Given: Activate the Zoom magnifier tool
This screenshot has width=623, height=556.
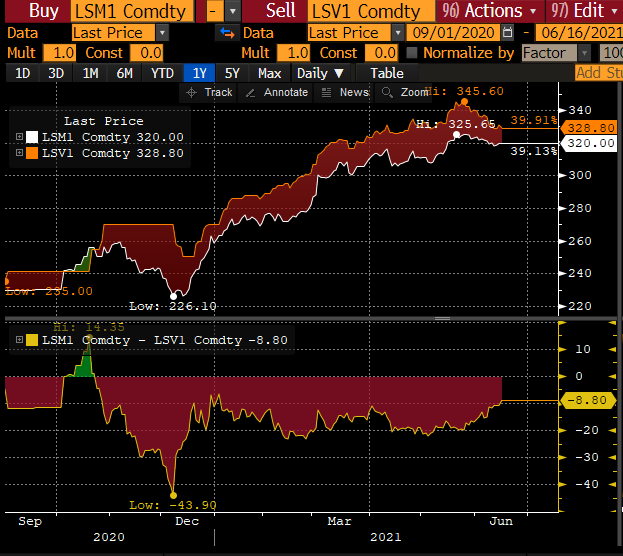Looking at the screenshot, I should coord(388,92).
